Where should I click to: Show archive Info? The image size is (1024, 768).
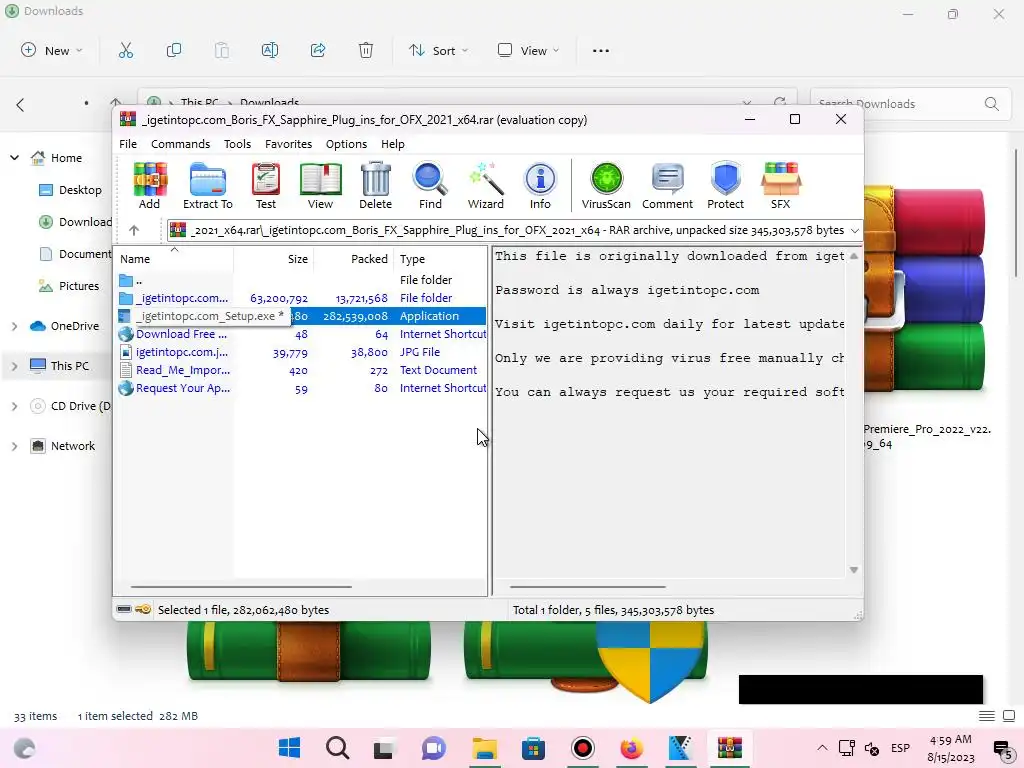coord(540,185)
